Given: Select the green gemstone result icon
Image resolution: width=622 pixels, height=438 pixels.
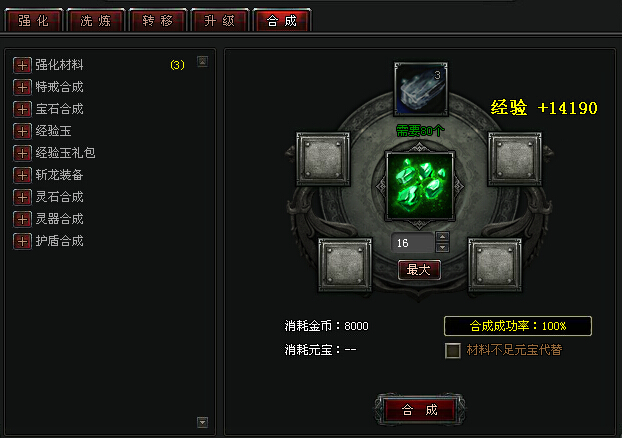Looking at the screenshot, I should (x=420, y=186).
